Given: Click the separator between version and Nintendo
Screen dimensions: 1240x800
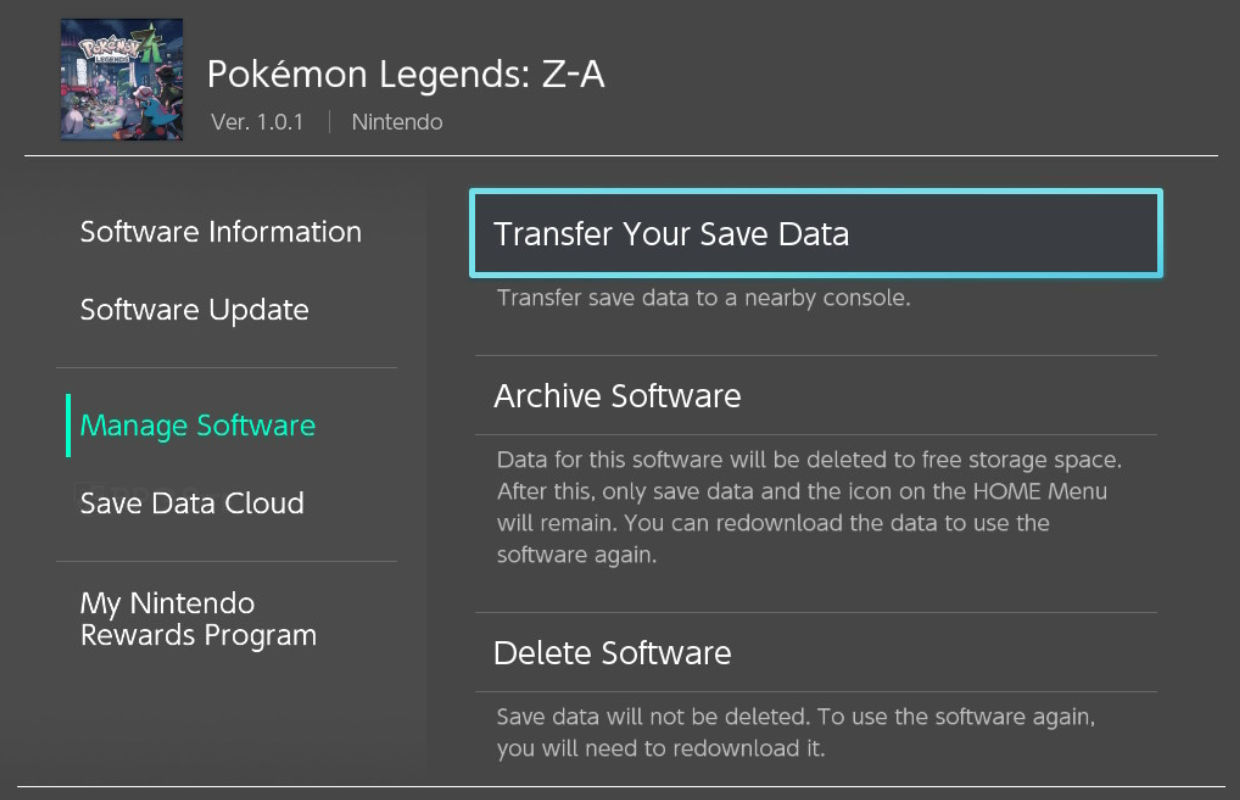Looking at the screenshot, I should click(x=329, y=122).
